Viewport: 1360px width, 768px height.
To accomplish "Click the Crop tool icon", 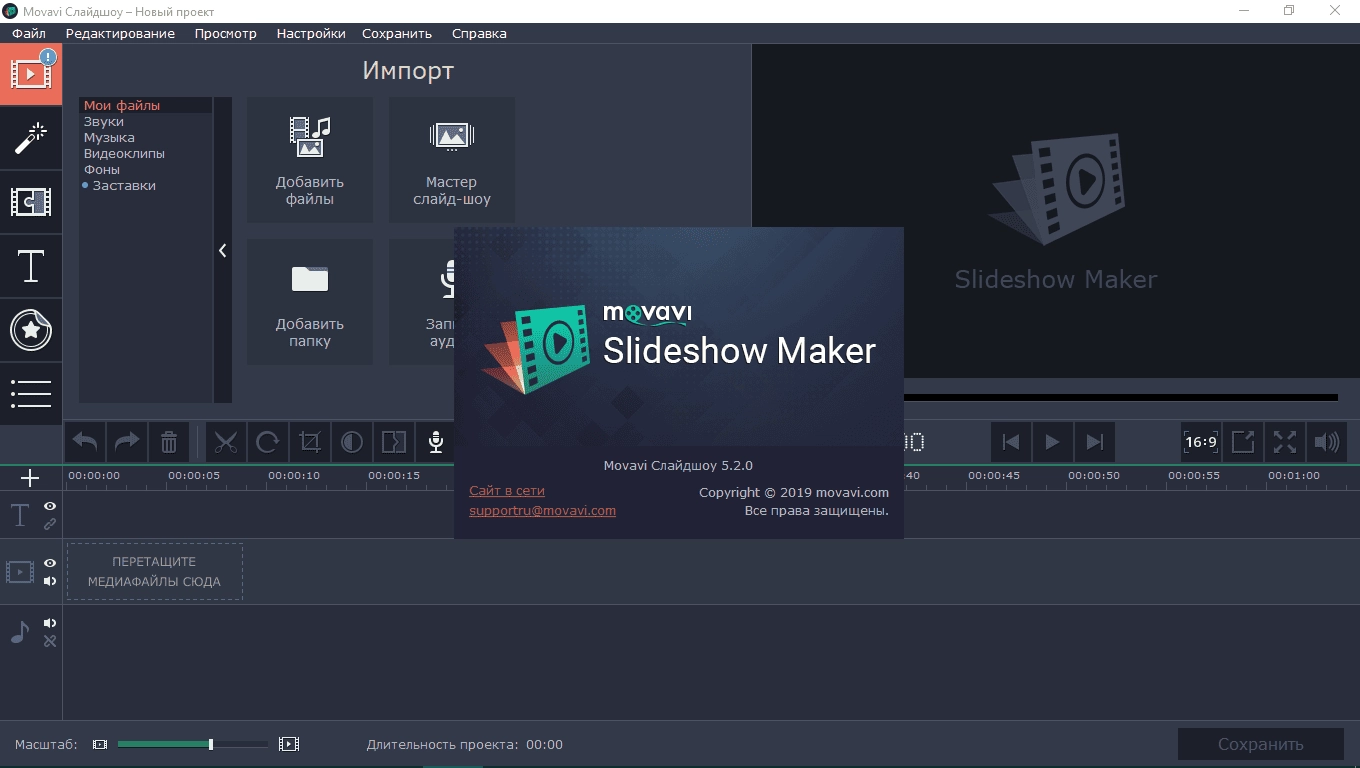I will [x=310, y=442].
